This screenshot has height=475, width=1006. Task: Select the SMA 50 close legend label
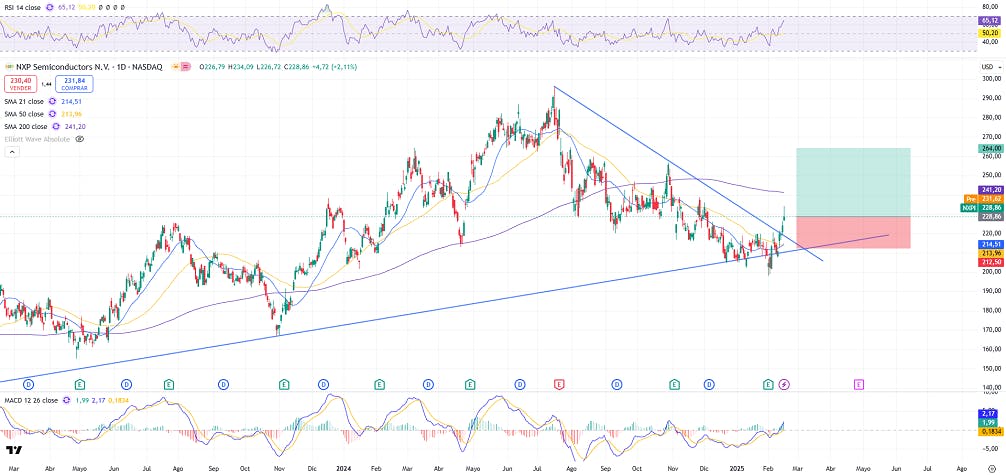[x=24, y=114]
